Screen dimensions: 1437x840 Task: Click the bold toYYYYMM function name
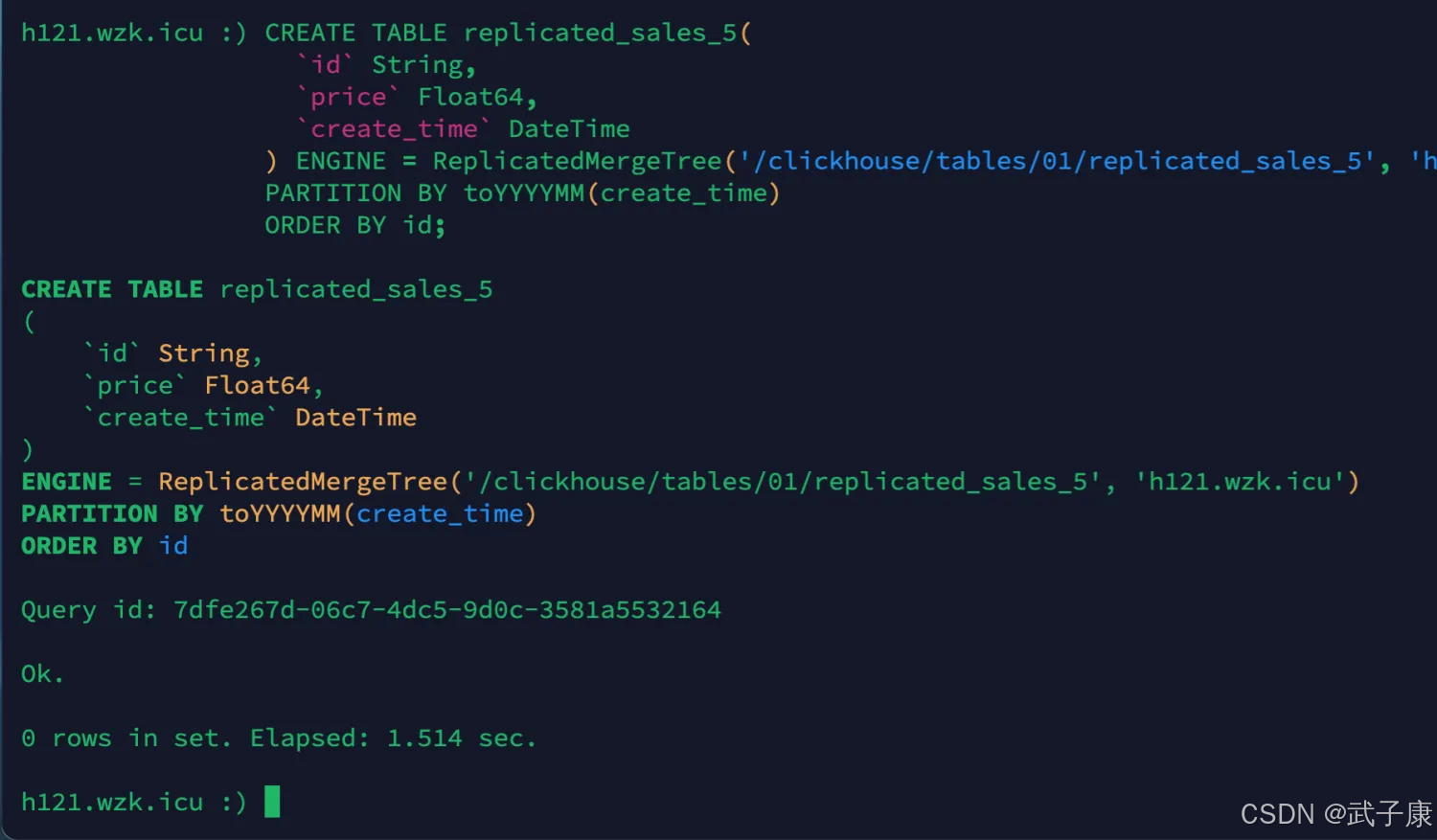280,514
